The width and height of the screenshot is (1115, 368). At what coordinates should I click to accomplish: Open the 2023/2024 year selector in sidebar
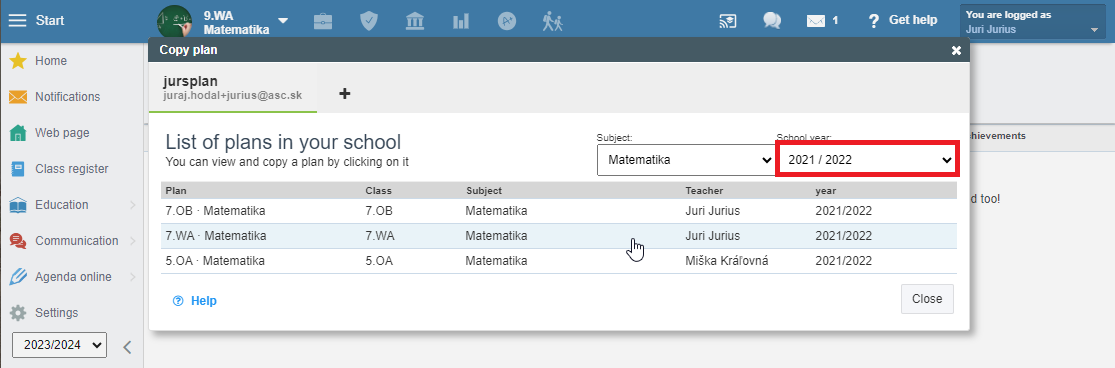click(x=59, y=346)
